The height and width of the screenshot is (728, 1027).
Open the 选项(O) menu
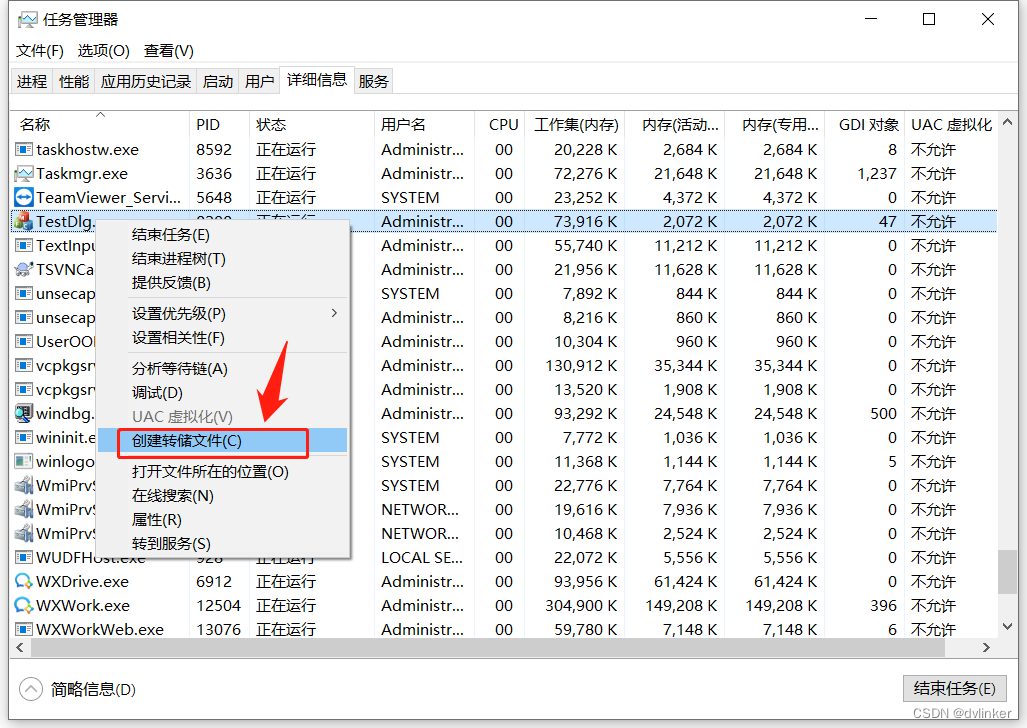(103, 50)
